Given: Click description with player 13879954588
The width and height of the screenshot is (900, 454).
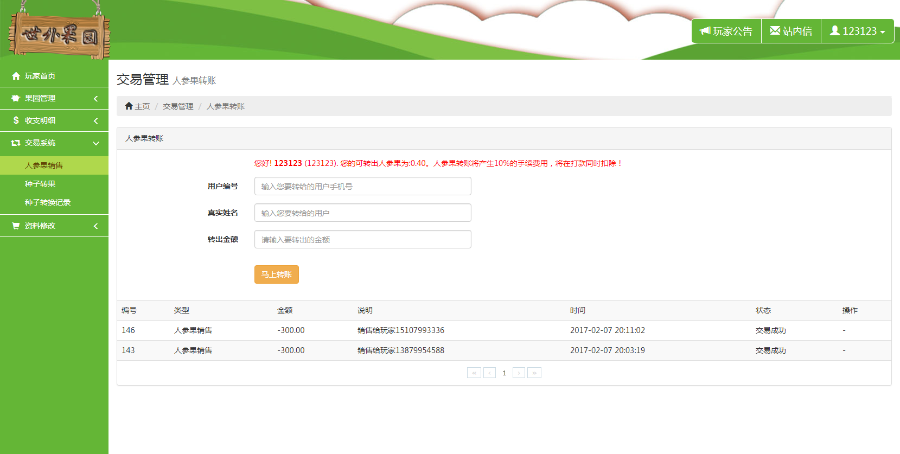Looking at the screenshot, I should point(401,350).
